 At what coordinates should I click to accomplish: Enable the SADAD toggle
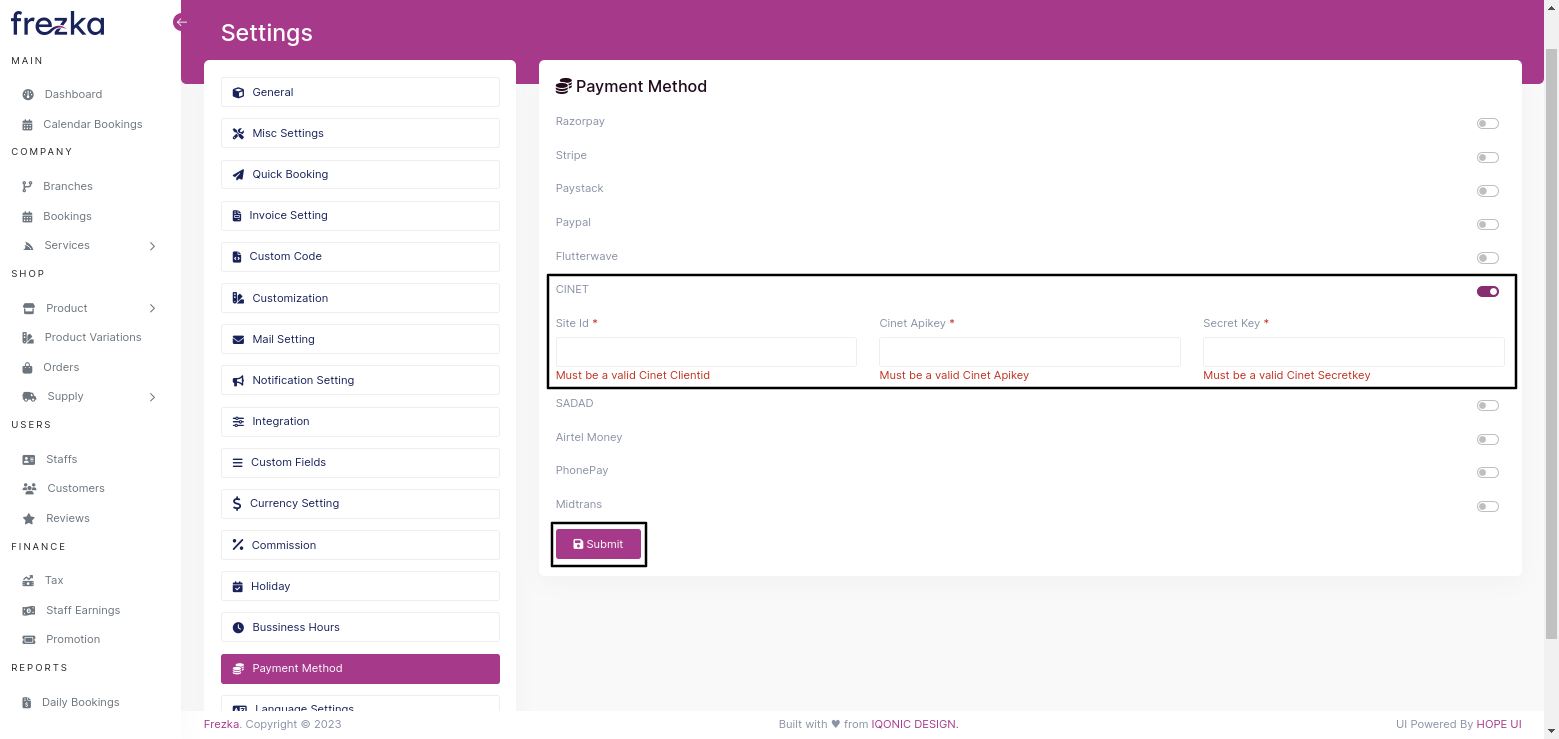point(1488,406)
